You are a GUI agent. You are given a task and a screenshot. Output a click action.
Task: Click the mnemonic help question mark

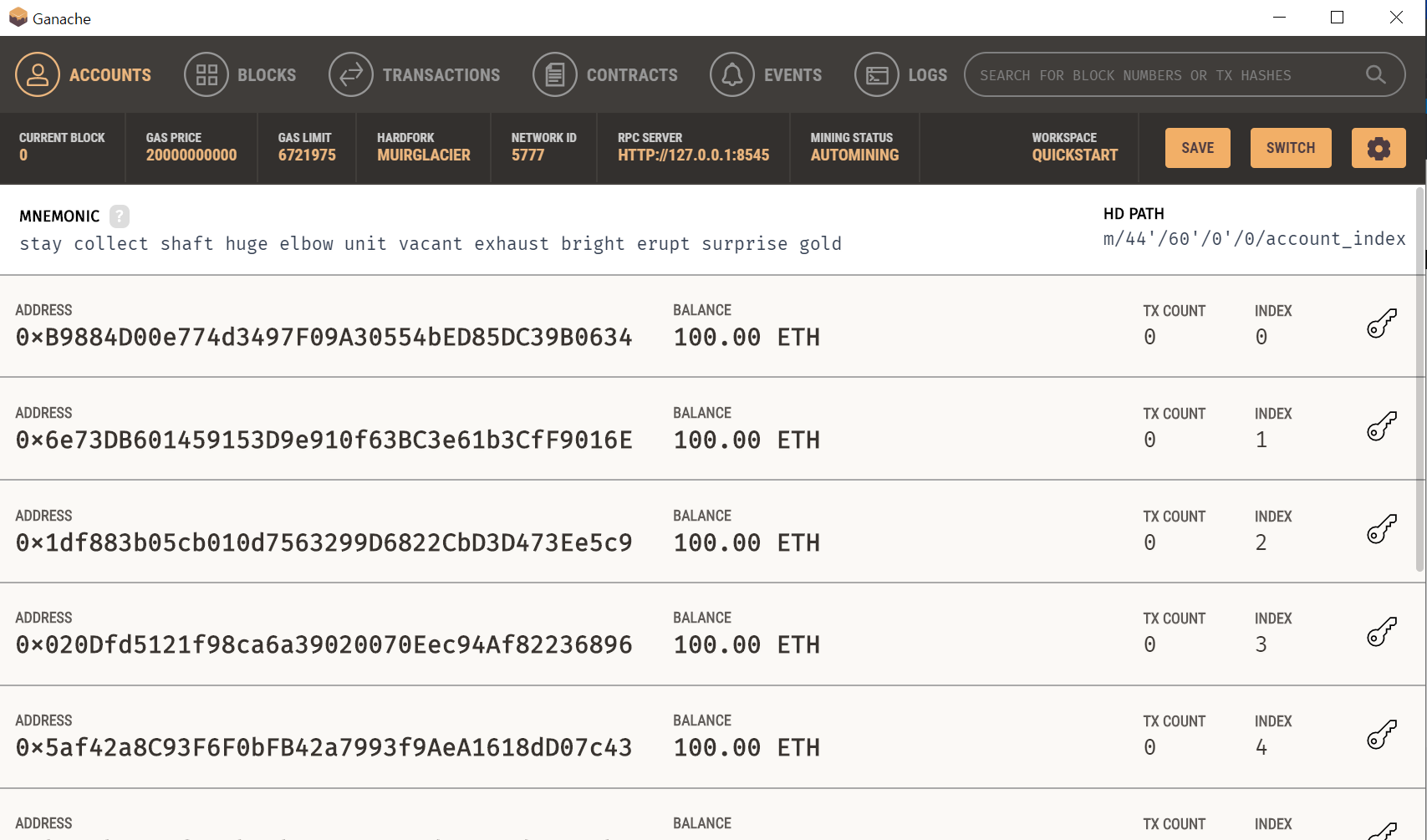[x=120, y=216]
